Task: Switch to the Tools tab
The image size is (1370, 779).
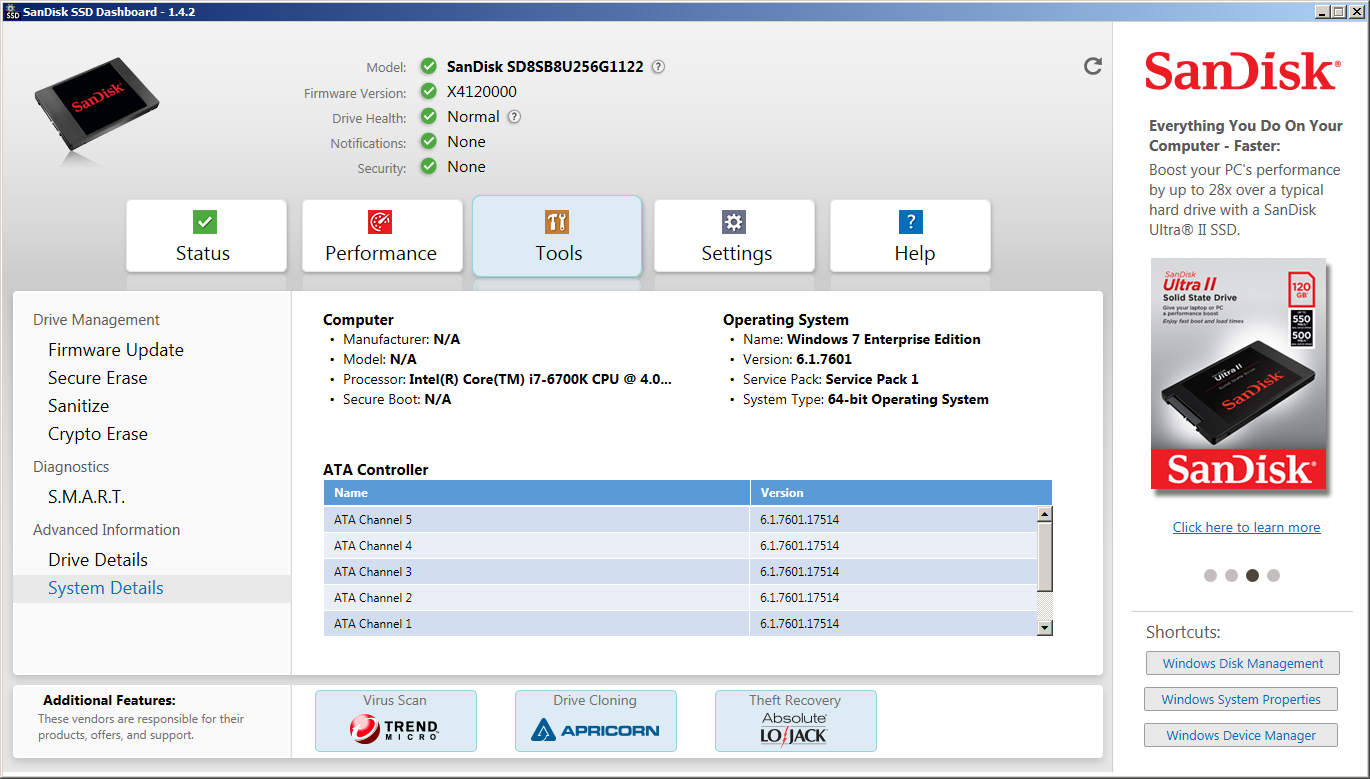Action: (x=557, y=236)
